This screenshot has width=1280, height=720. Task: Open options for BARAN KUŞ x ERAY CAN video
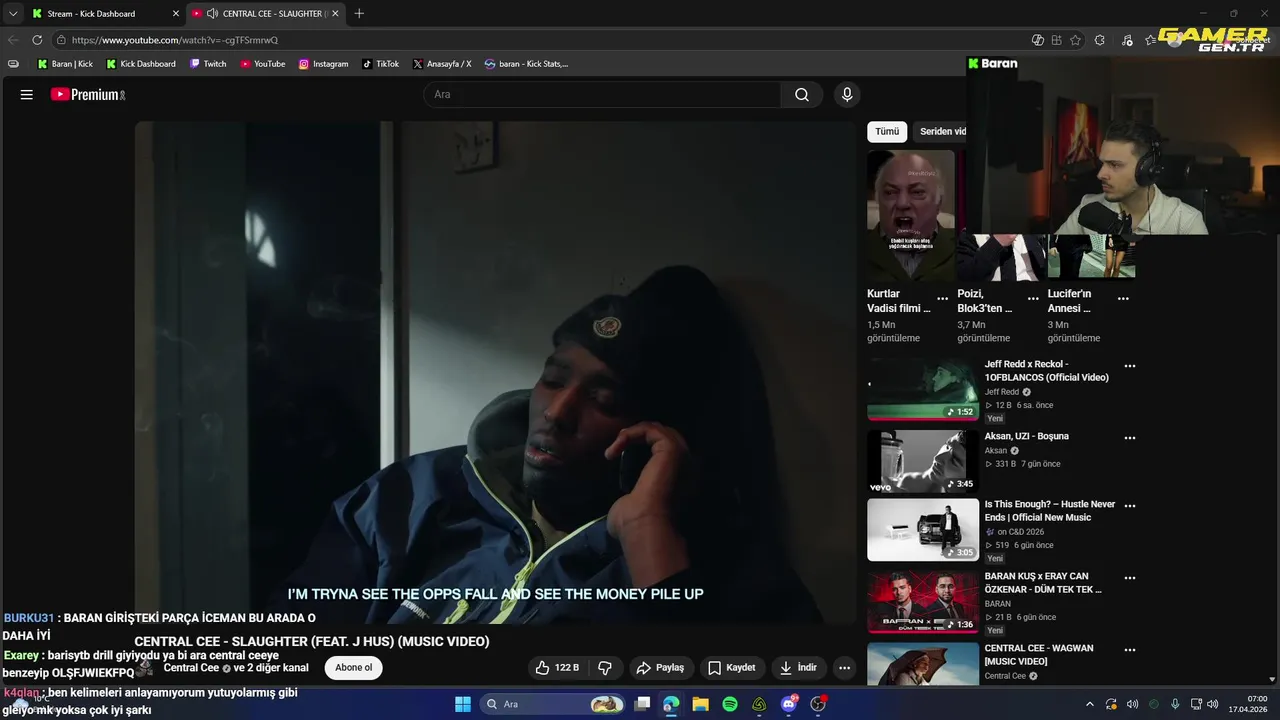[1130, 578]
